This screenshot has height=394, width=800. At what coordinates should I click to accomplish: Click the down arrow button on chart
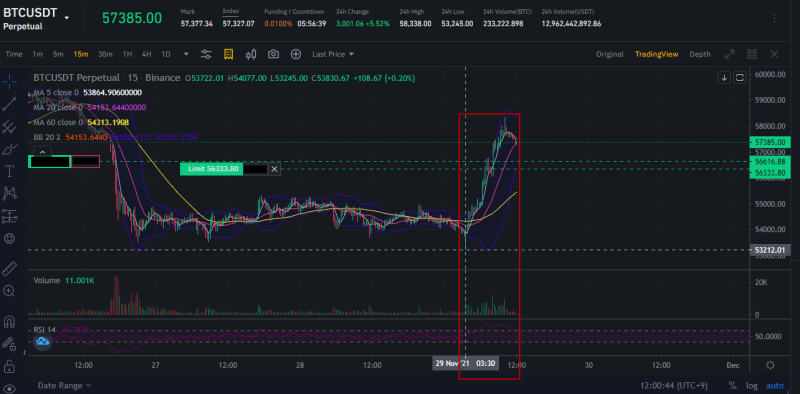[x=724, y=78]
